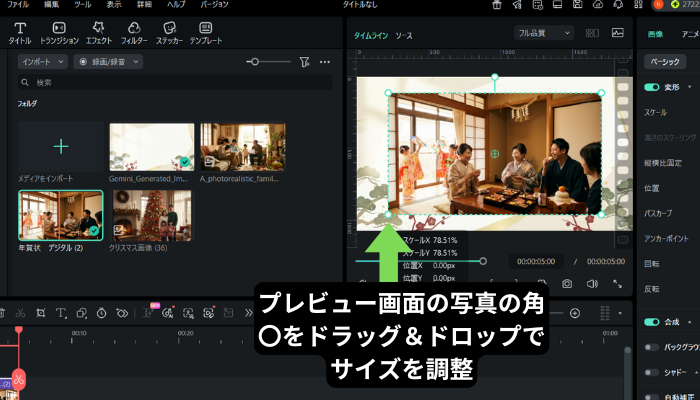Viewport: 700px width, 400px height.
Task: Click the keyframe diamonds icon in timeline toolbar
Action: (122, 313)
